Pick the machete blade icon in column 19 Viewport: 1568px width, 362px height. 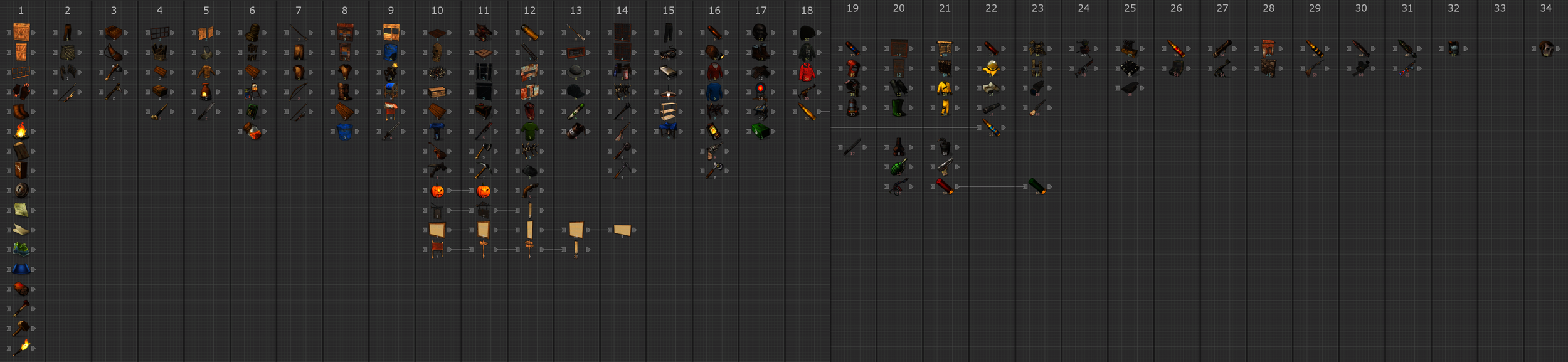[x=852, y=147]
